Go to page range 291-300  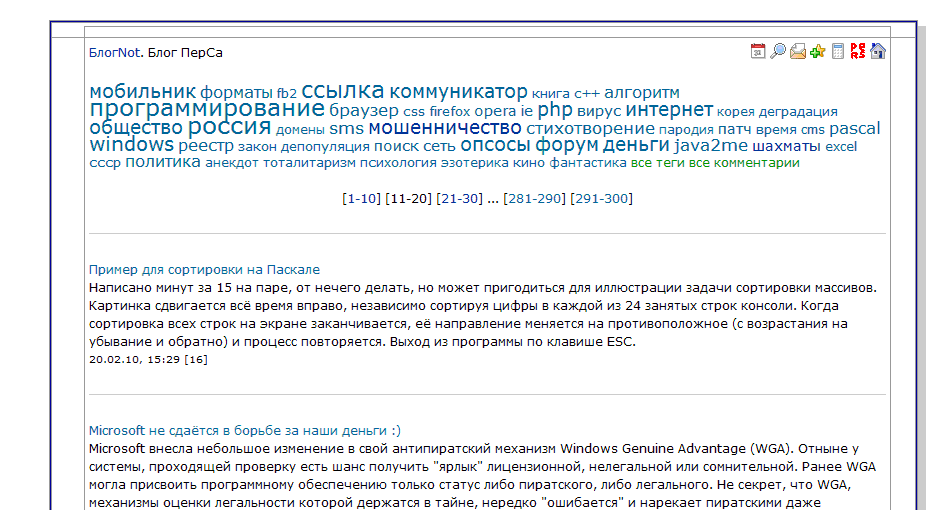click(602, 198)
